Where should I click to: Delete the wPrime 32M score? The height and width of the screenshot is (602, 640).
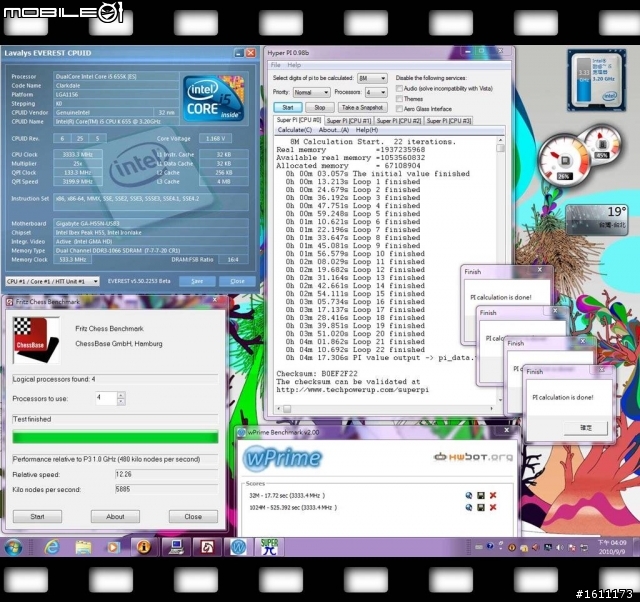click(493, 495)
